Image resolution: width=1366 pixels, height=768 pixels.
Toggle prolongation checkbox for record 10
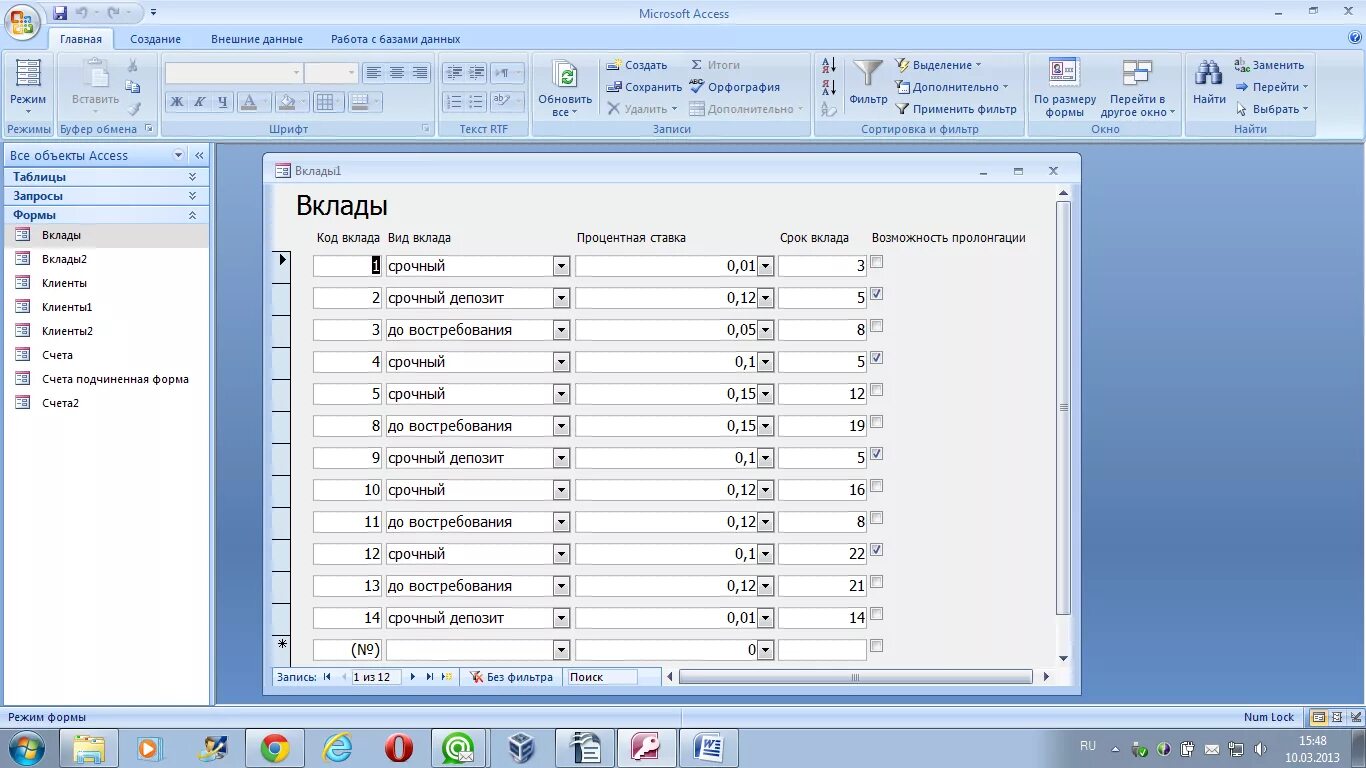click(877, 486)
